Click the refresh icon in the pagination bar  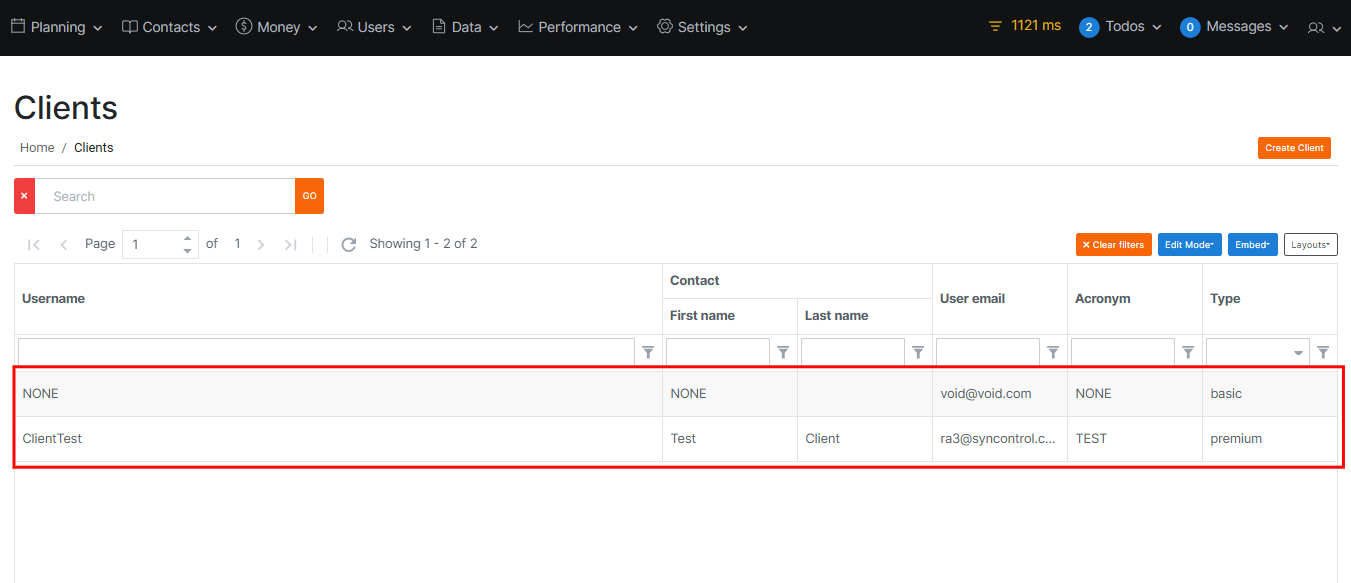click(348, 244)
